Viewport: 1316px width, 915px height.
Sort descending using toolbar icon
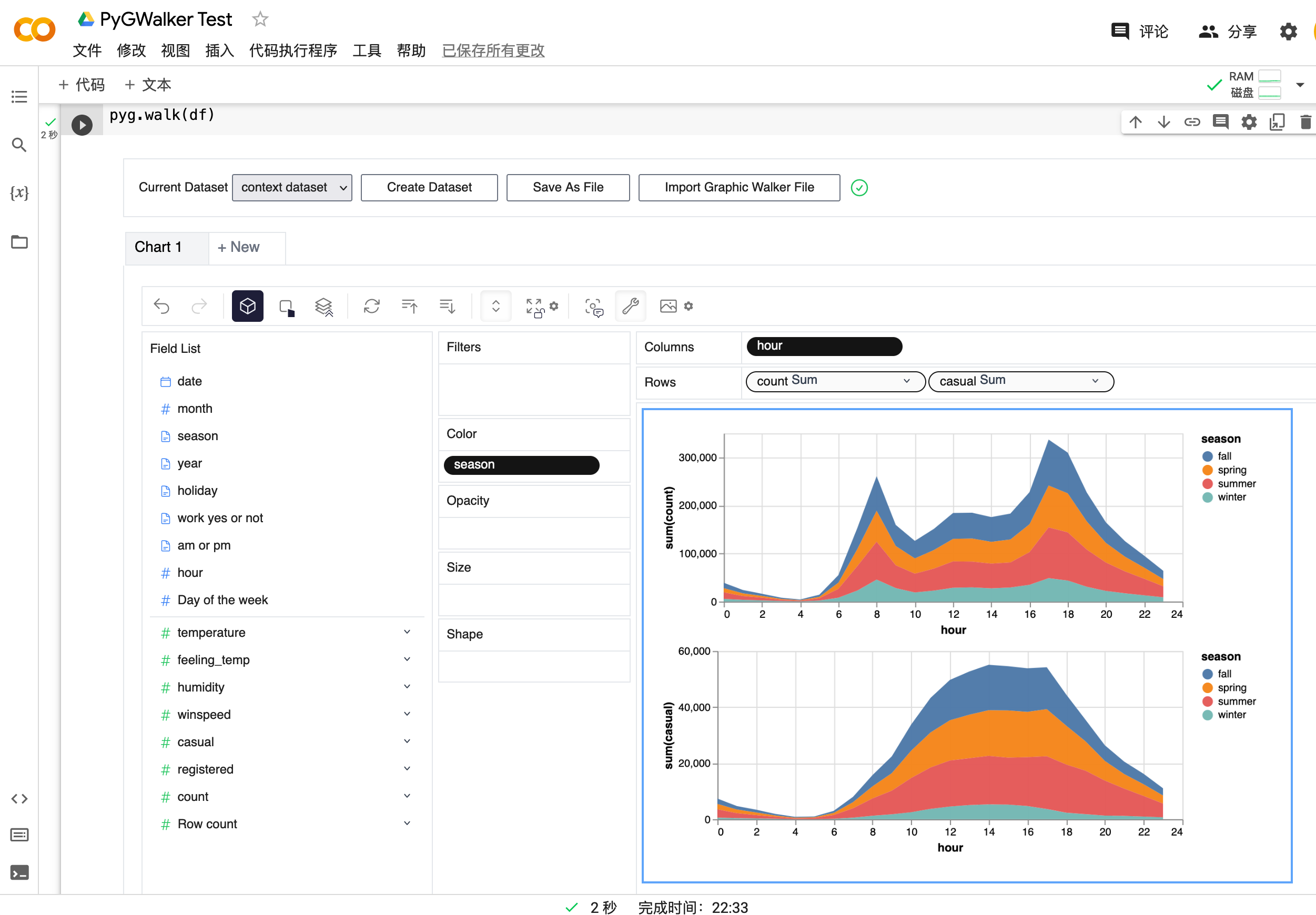click(447, 307)
